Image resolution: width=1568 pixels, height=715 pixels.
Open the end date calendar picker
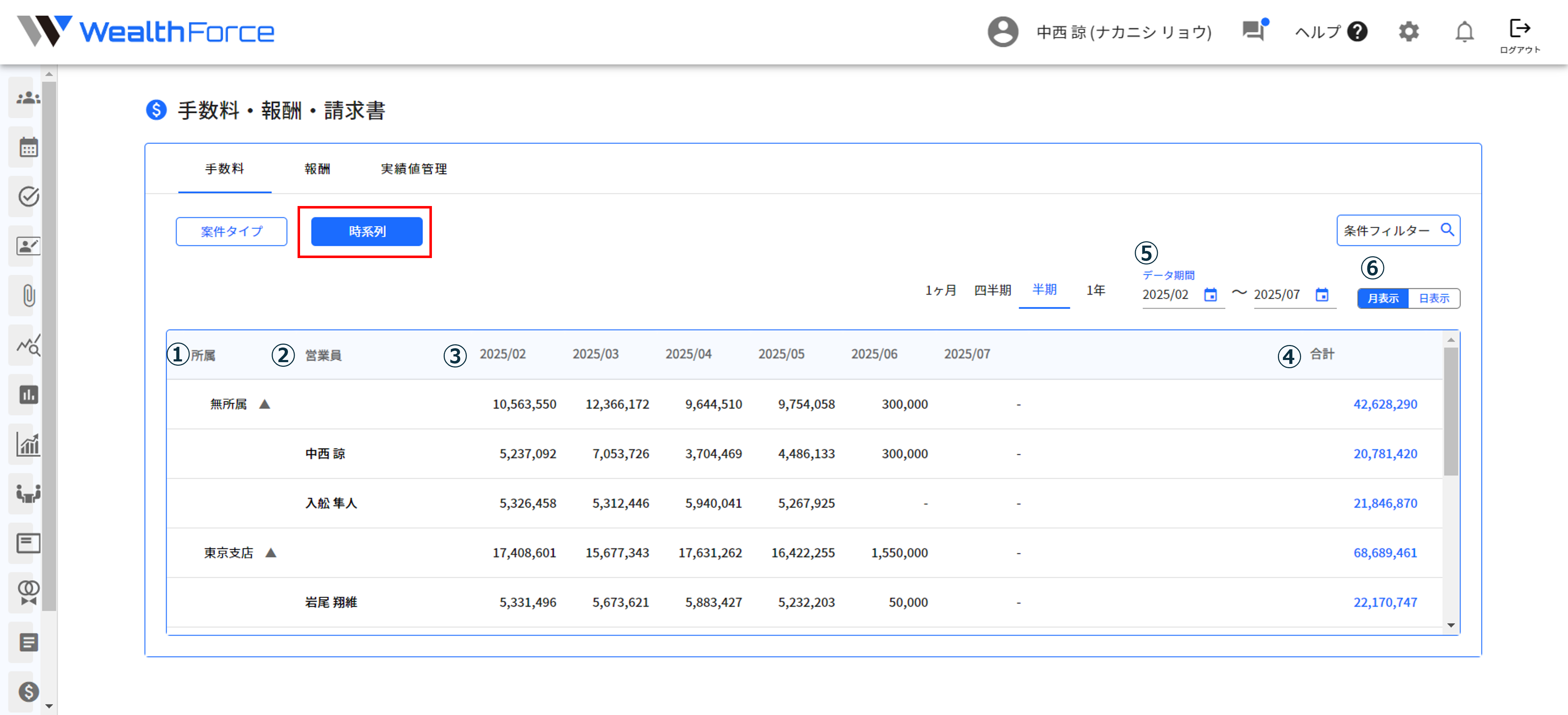tap(1322, 295)
